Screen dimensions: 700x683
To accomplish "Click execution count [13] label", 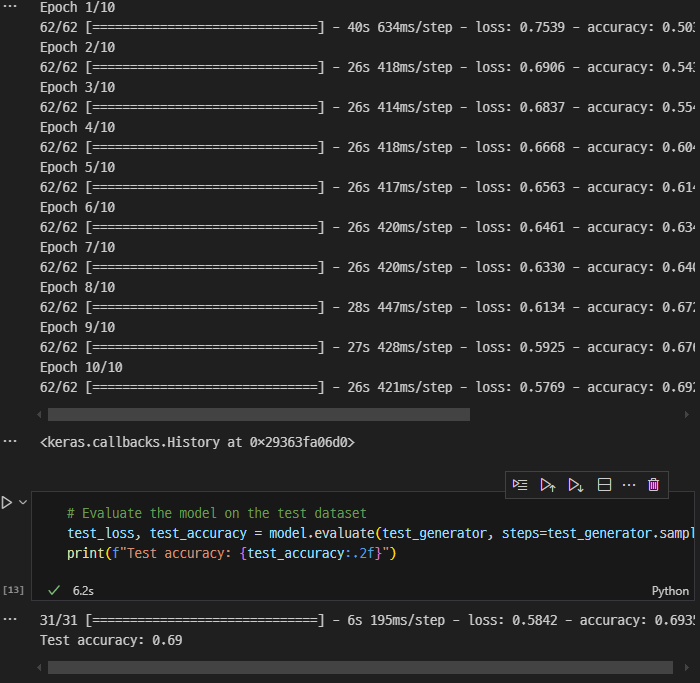I will 13,590.
